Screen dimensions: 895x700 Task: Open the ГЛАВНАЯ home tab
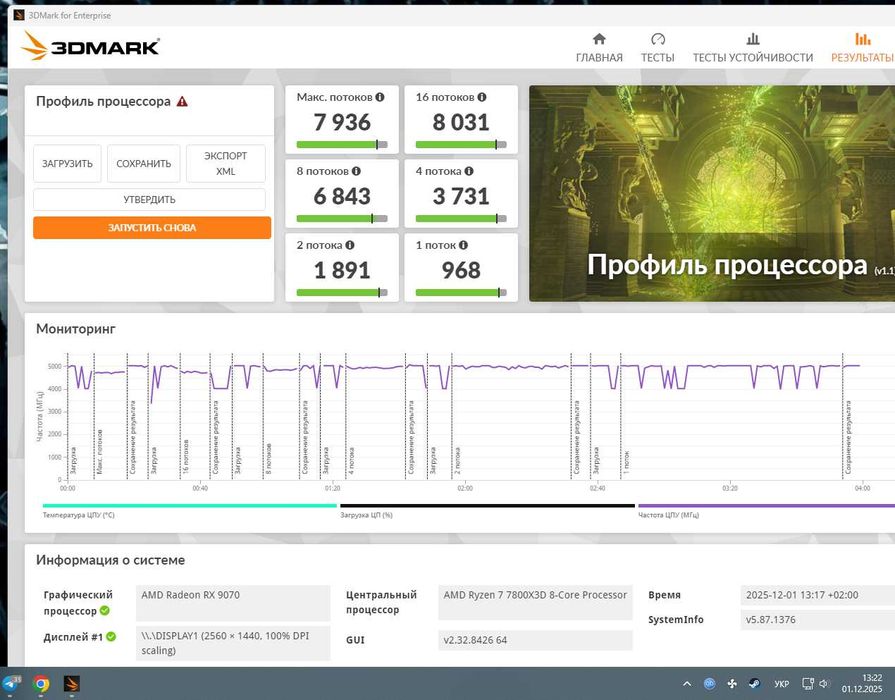(599, 48)
